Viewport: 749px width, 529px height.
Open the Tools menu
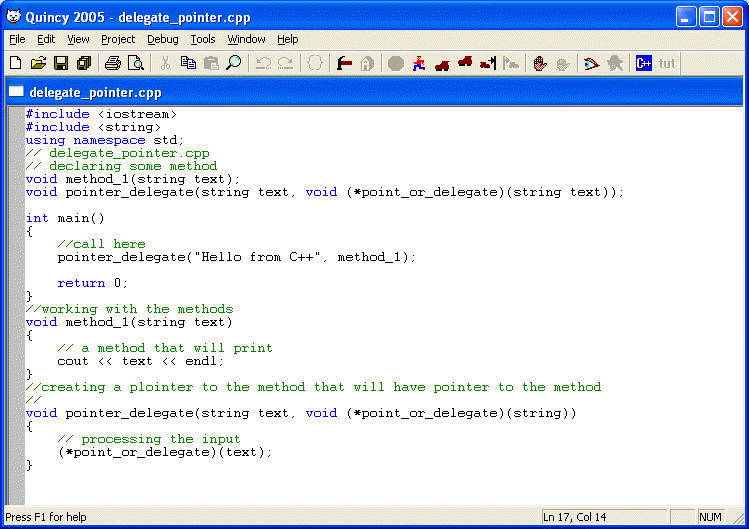tap(203, 39)
